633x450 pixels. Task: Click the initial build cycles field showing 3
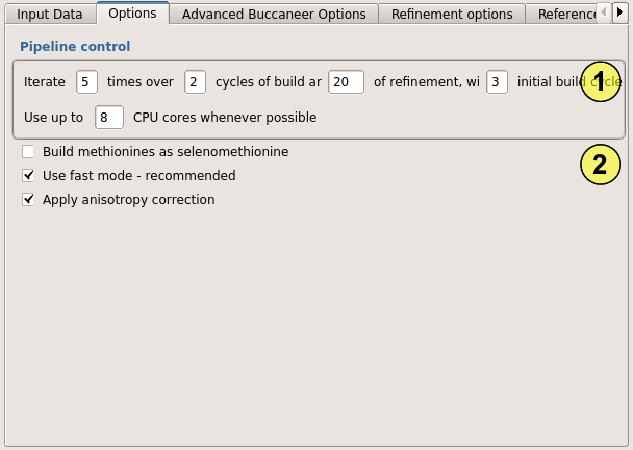pyautogui.click(x=497, y=82)
